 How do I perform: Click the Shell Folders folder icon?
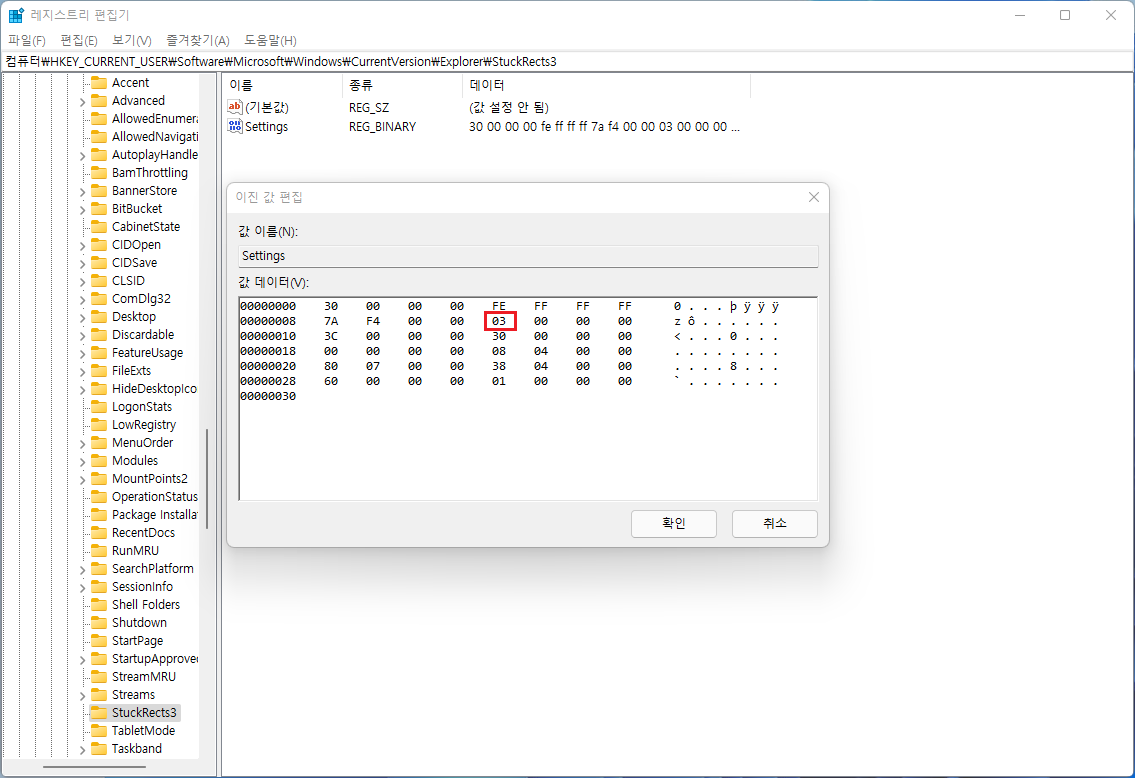point(98,604)
